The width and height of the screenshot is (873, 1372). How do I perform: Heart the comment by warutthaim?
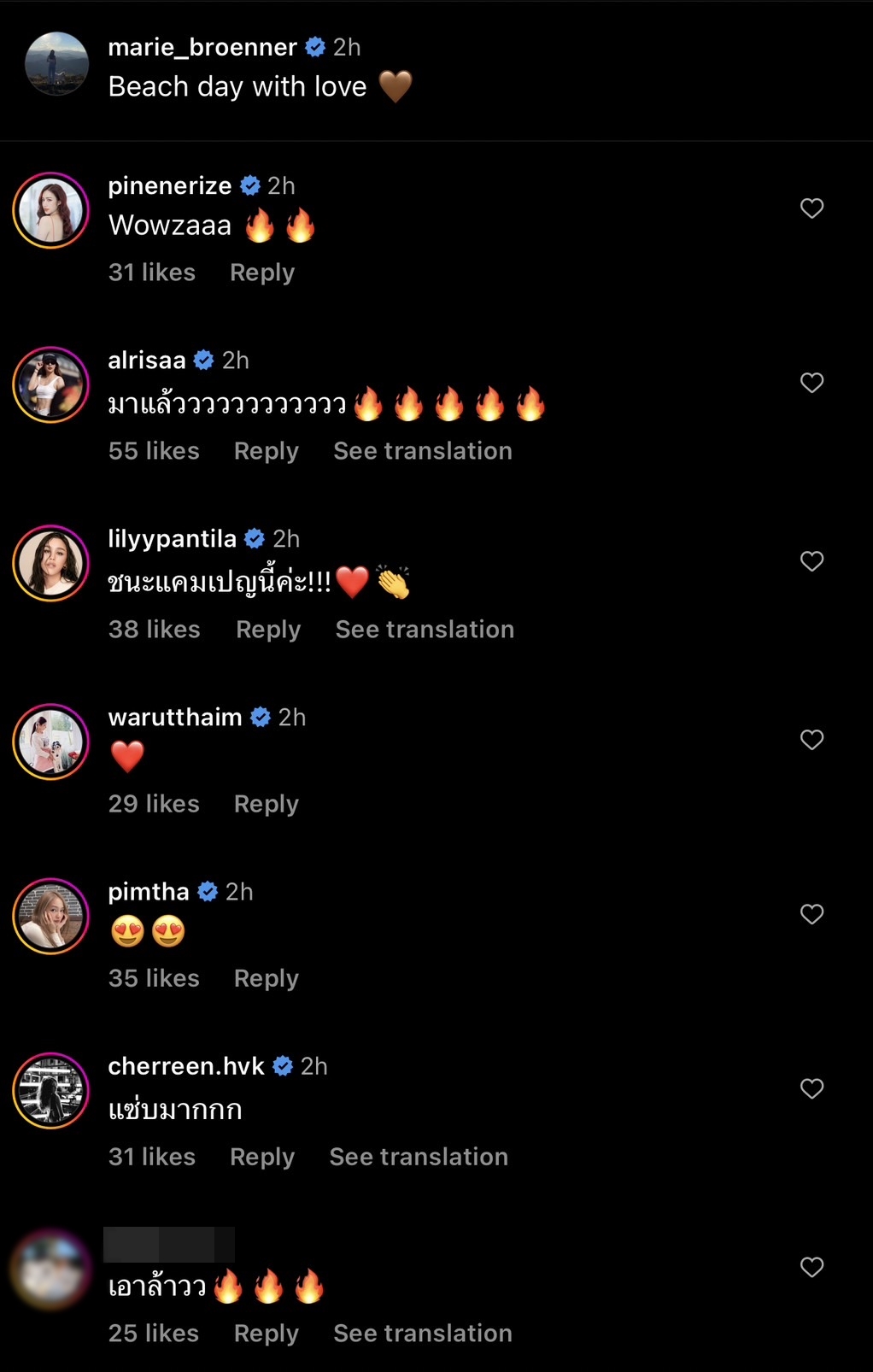click(x=811, y=740)
